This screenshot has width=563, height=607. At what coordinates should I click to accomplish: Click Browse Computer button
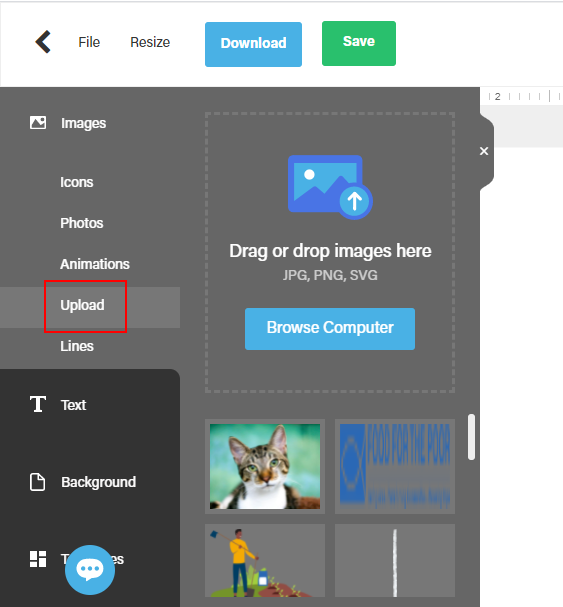pos(330,329)
